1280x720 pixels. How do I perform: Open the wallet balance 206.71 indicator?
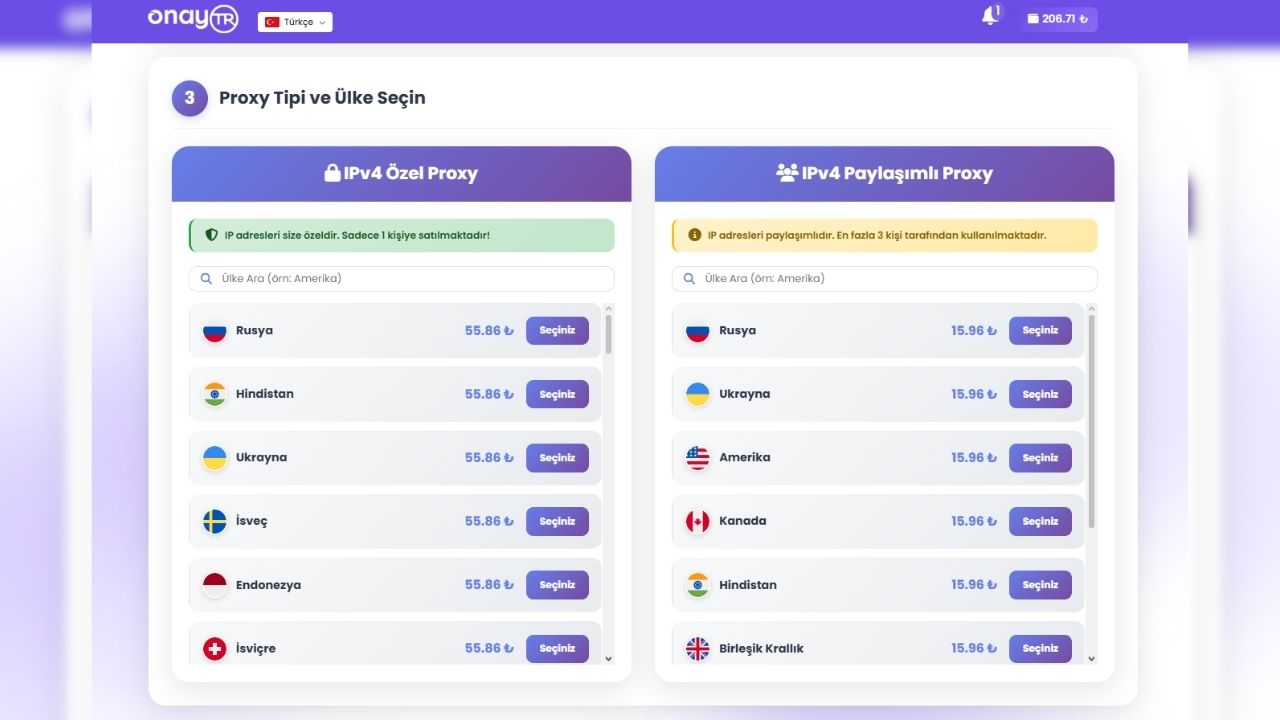coord(1058,19)
